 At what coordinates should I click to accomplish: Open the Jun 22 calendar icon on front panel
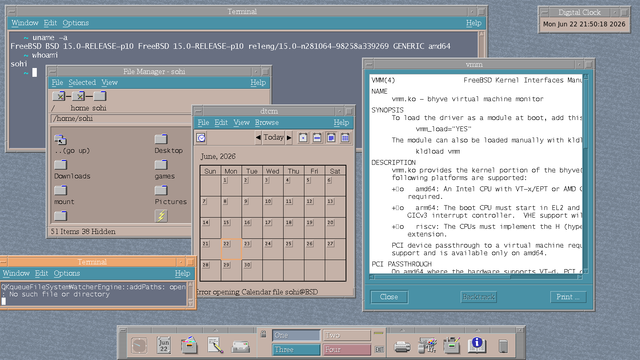tap(164, 346)
